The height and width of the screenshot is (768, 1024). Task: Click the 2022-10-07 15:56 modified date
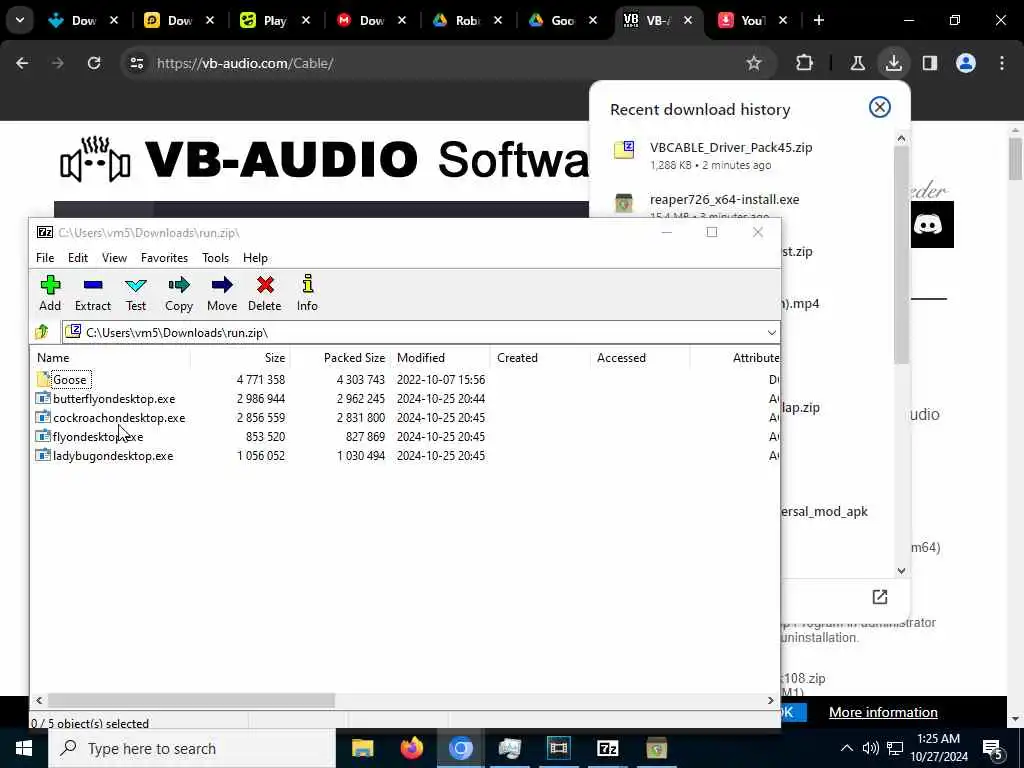point(441,379)
